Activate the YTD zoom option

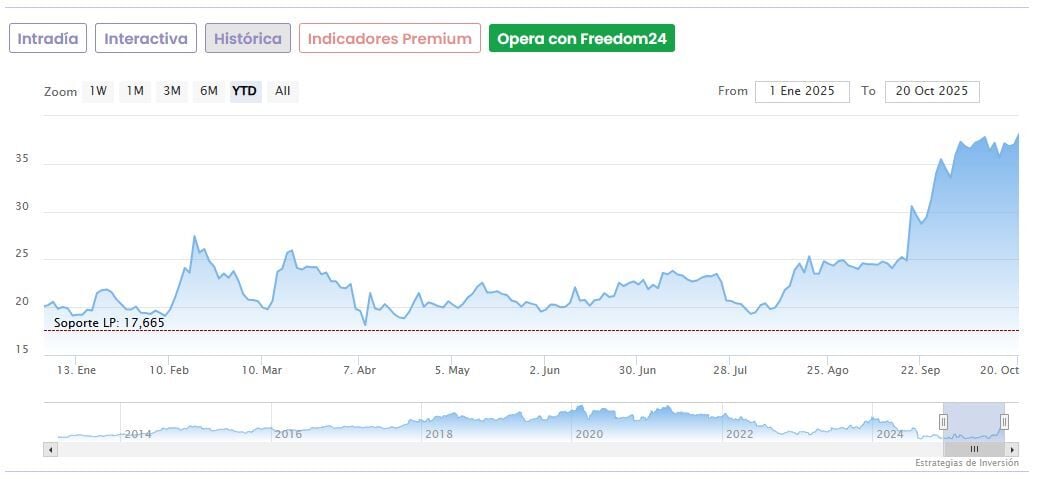245,91
